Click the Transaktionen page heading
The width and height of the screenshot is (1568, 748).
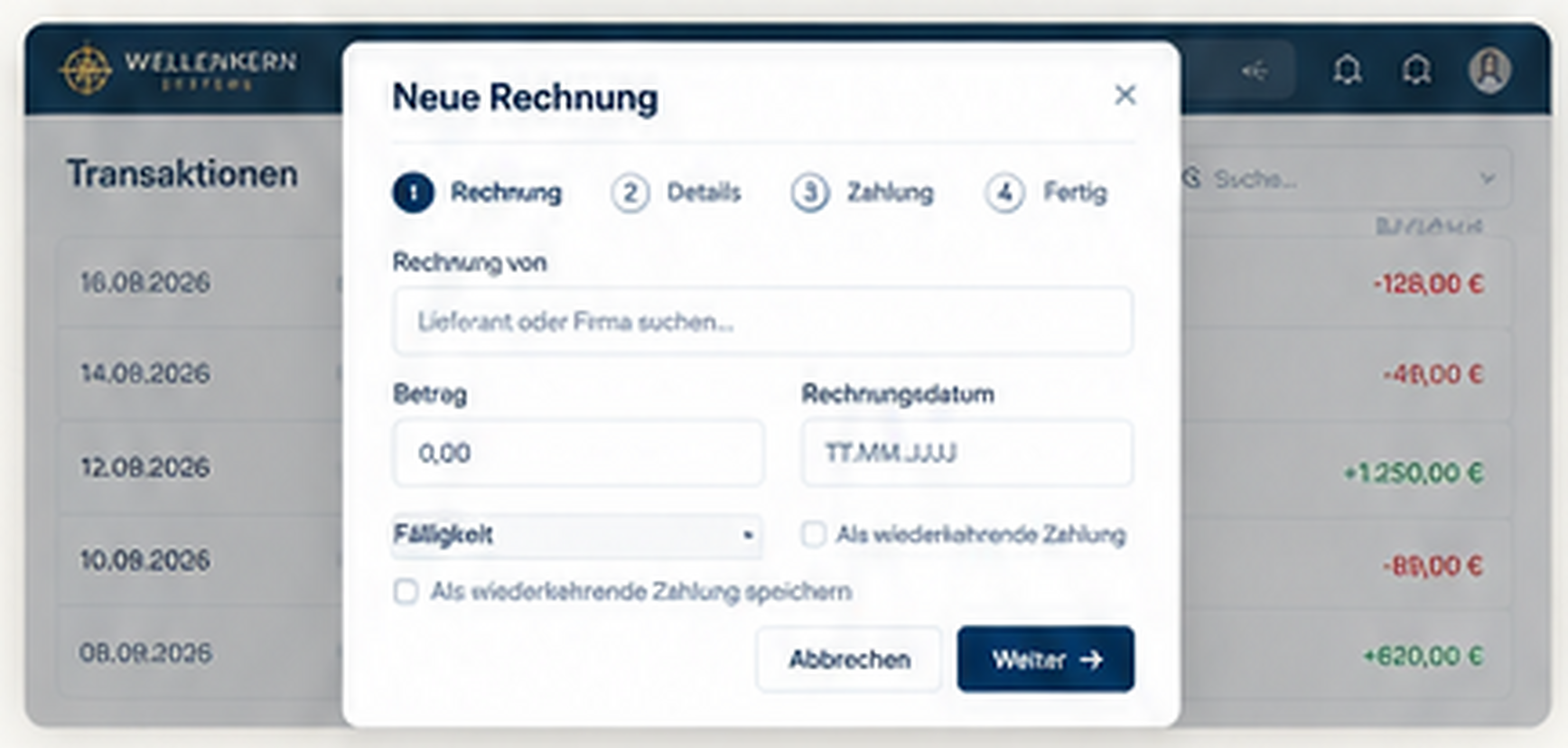click(182, 173)
